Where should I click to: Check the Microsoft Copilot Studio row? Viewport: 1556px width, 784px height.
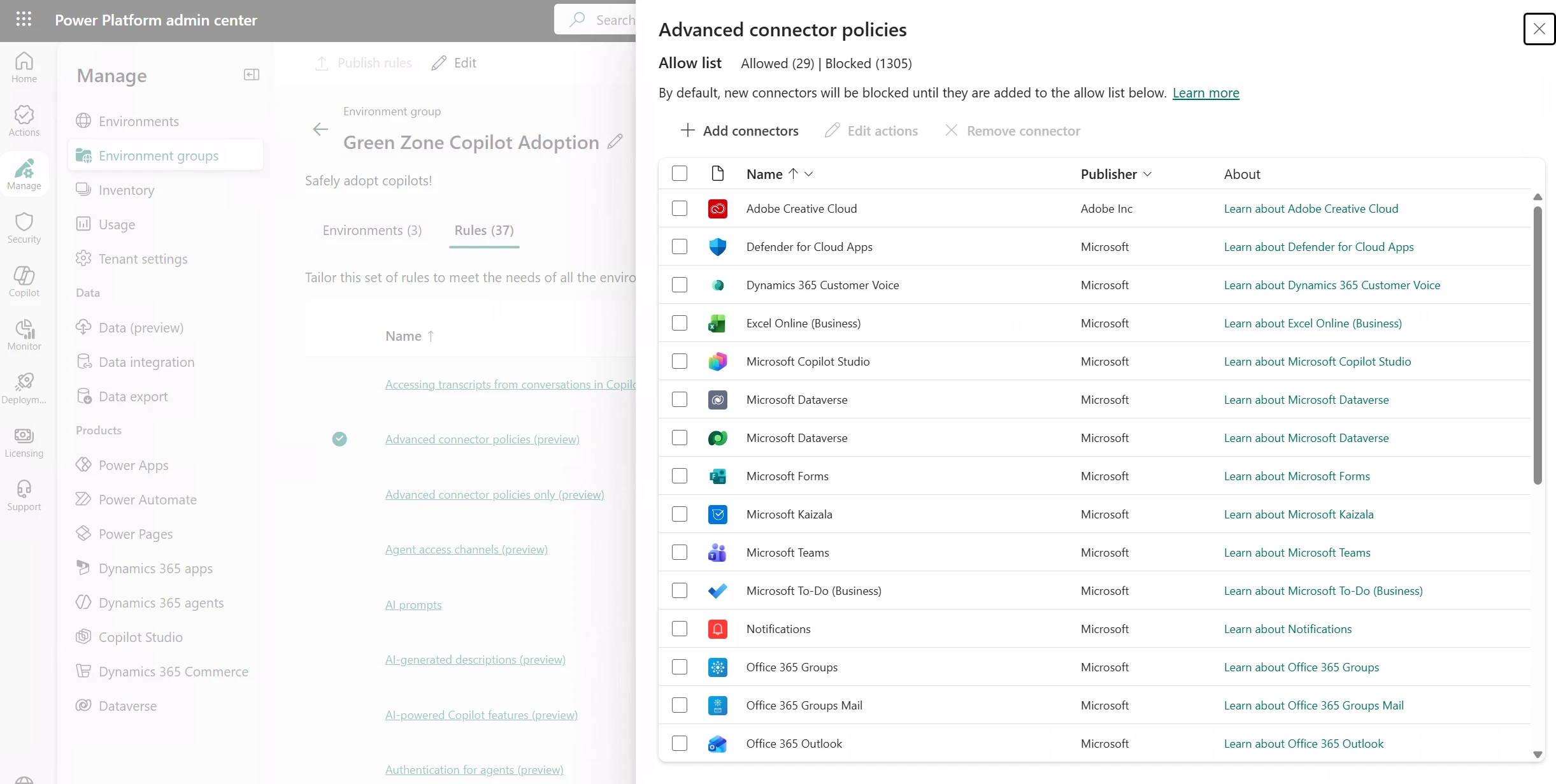click(x=680, y=361)
